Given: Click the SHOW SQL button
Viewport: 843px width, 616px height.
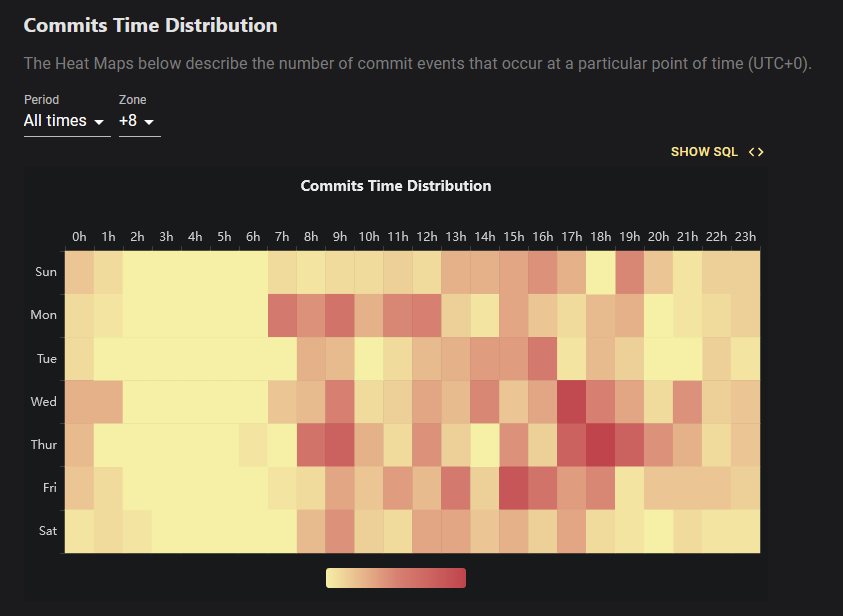Looking at the screenshot, I should [717, 152].
